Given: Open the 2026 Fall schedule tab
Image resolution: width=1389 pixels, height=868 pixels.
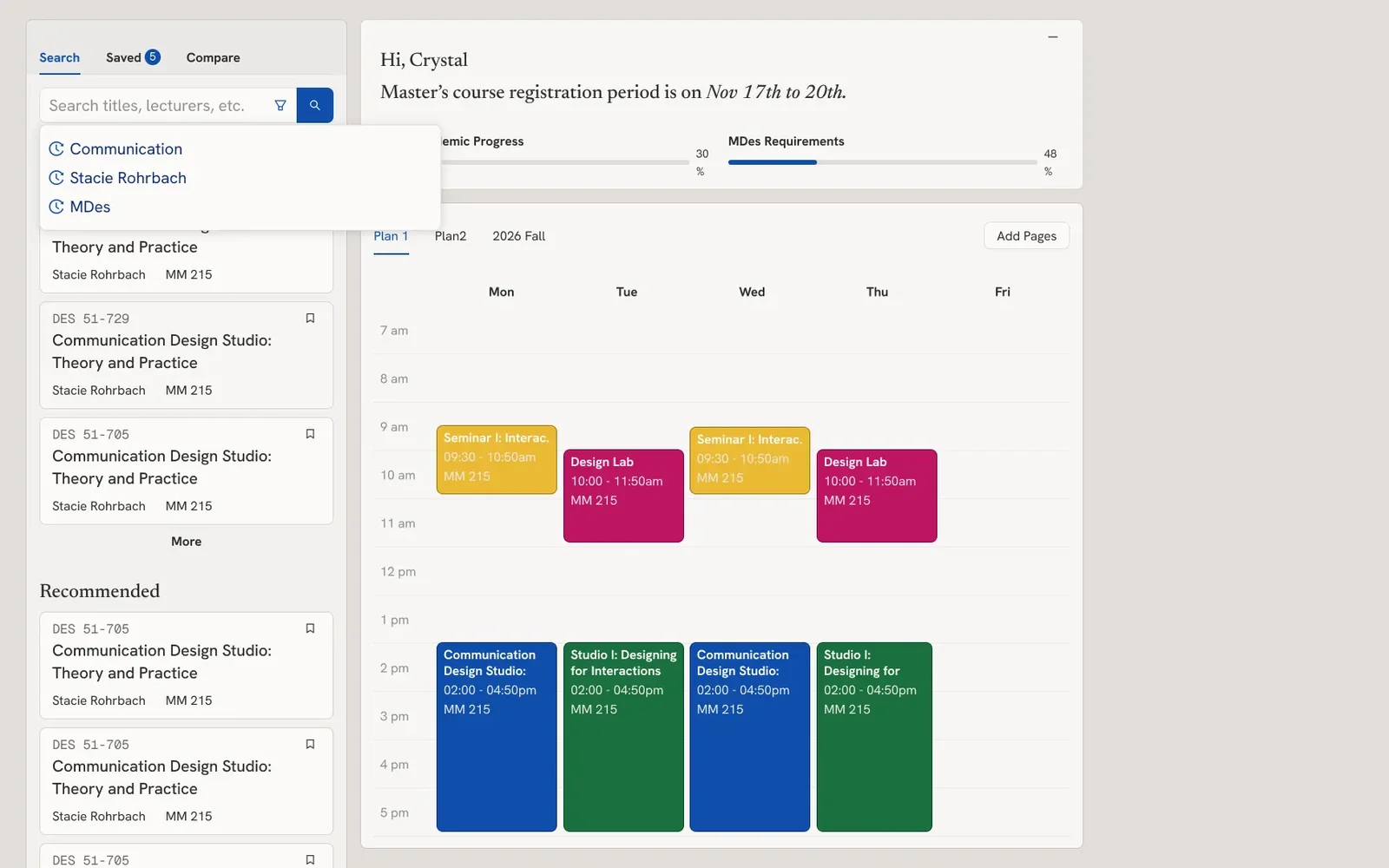Looking at the screenshot, I should (x=519, y=236).
